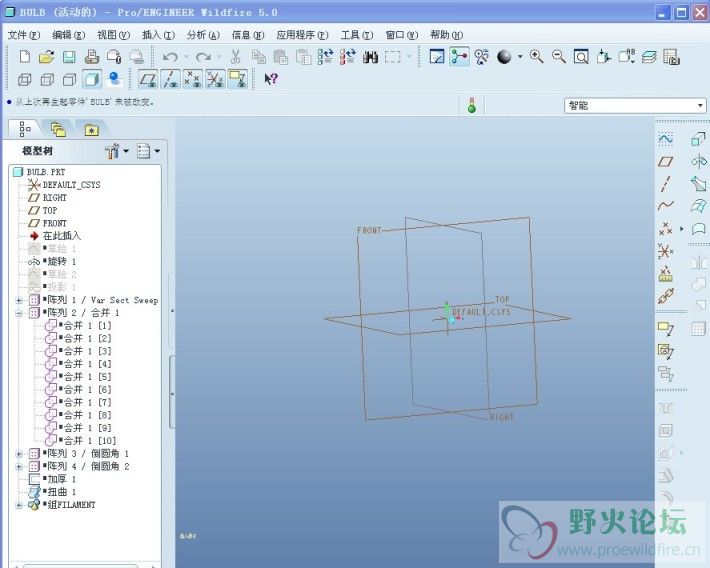Collapse 阵列 2 / 合并 1

(19, 313)
